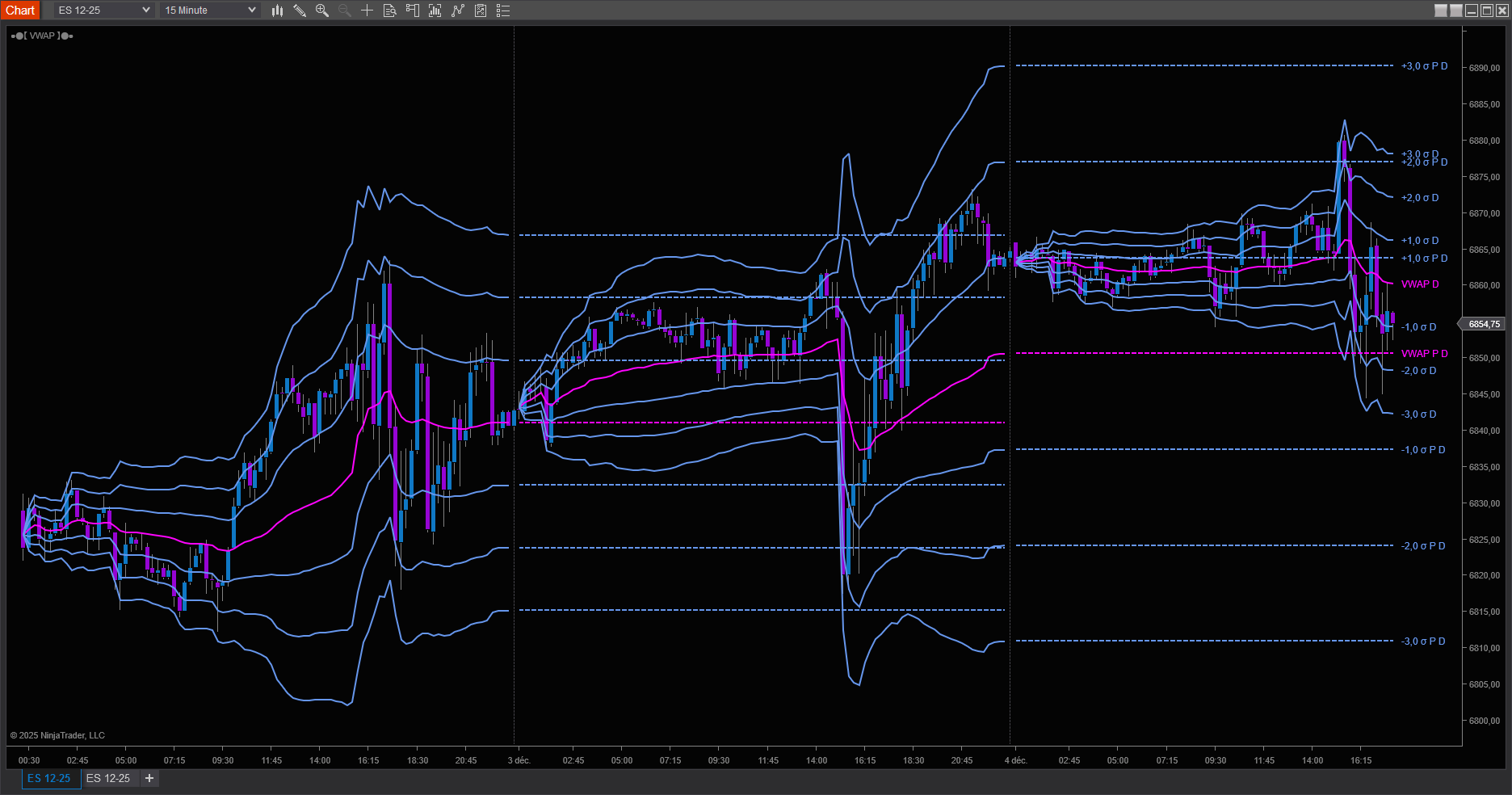Open the drawing tools pencil menu
Screen dimensions: 1512x795
(300, 11)
